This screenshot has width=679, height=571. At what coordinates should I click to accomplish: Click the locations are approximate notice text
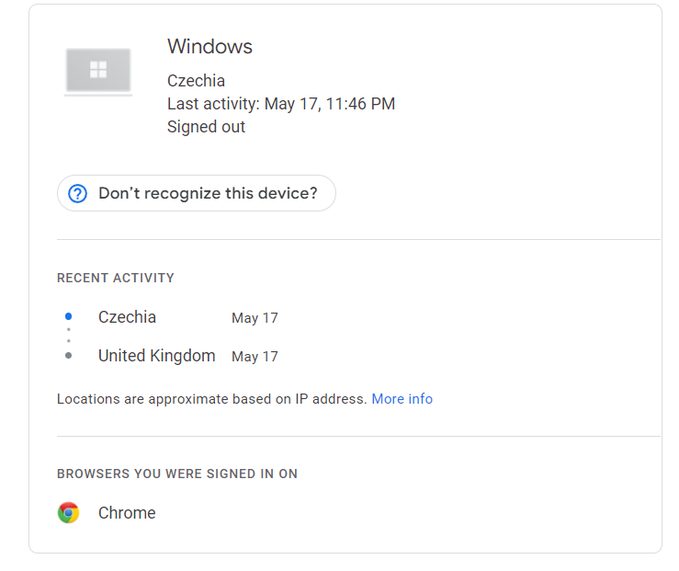click(212, 399)
